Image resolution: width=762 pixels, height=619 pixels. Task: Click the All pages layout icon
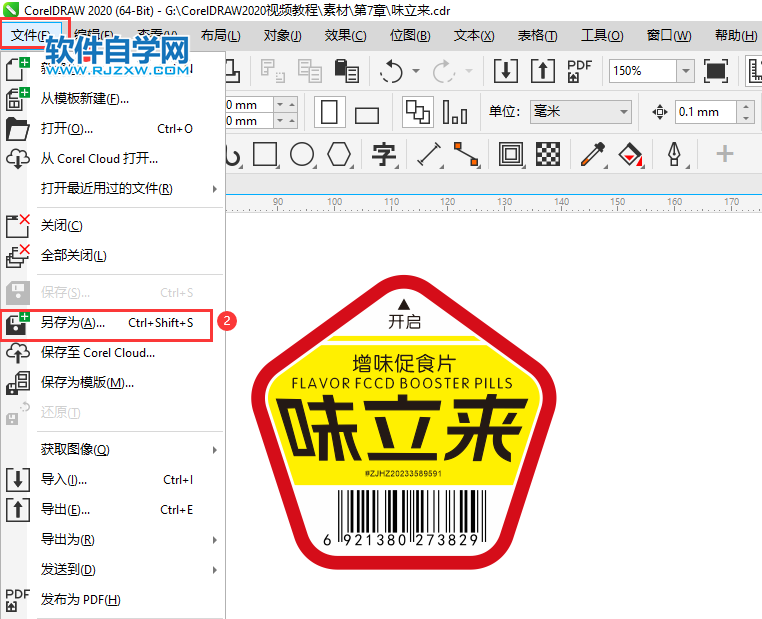coord(418,112)
